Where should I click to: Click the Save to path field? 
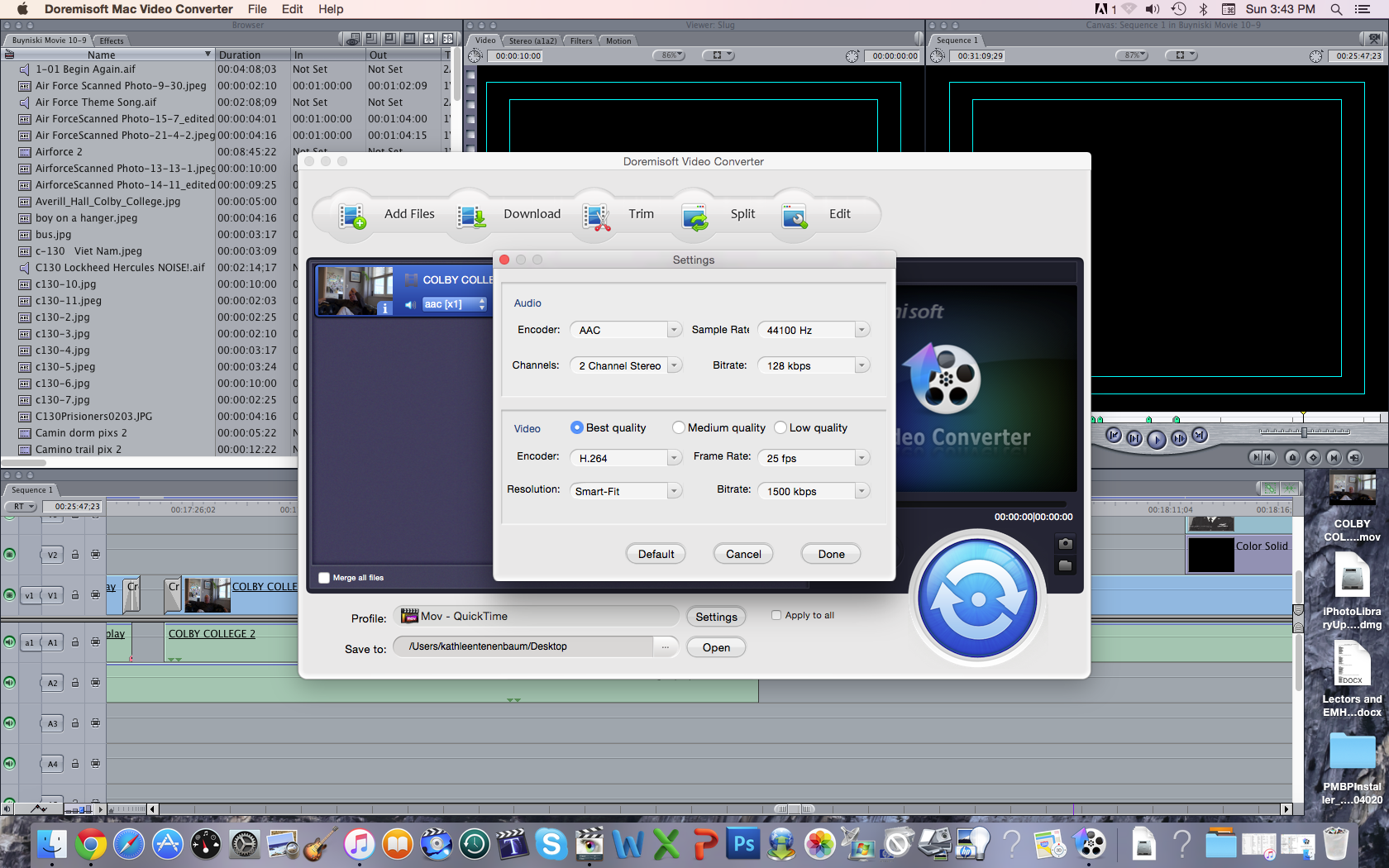click(524, 646)
